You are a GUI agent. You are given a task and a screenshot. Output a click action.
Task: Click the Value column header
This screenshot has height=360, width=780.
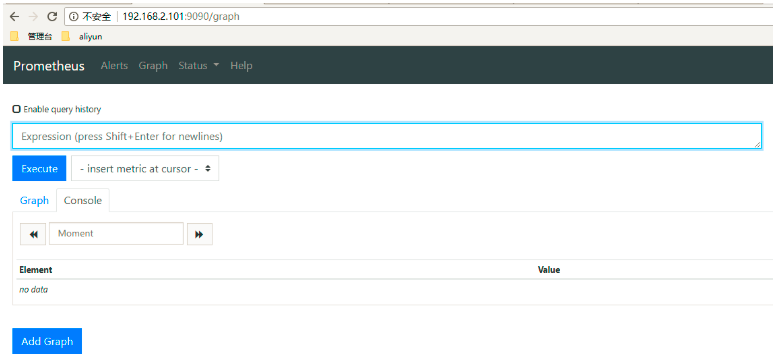point(549,270)
